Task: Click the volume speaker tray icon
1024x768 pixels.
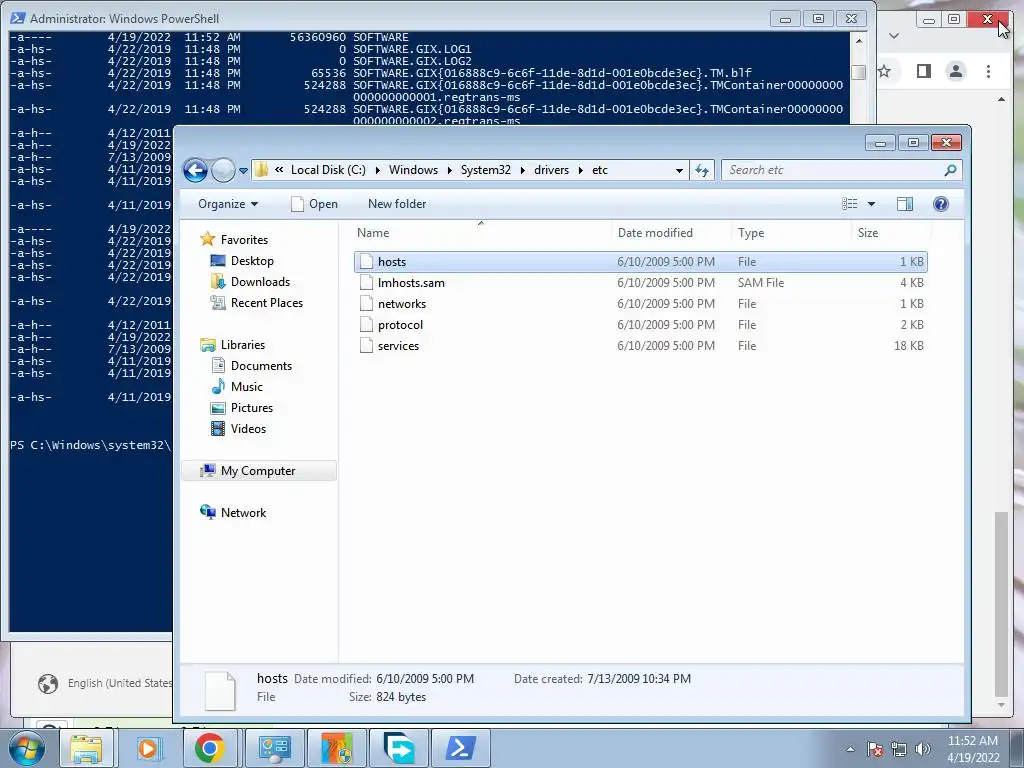Action: click(923, 749)
